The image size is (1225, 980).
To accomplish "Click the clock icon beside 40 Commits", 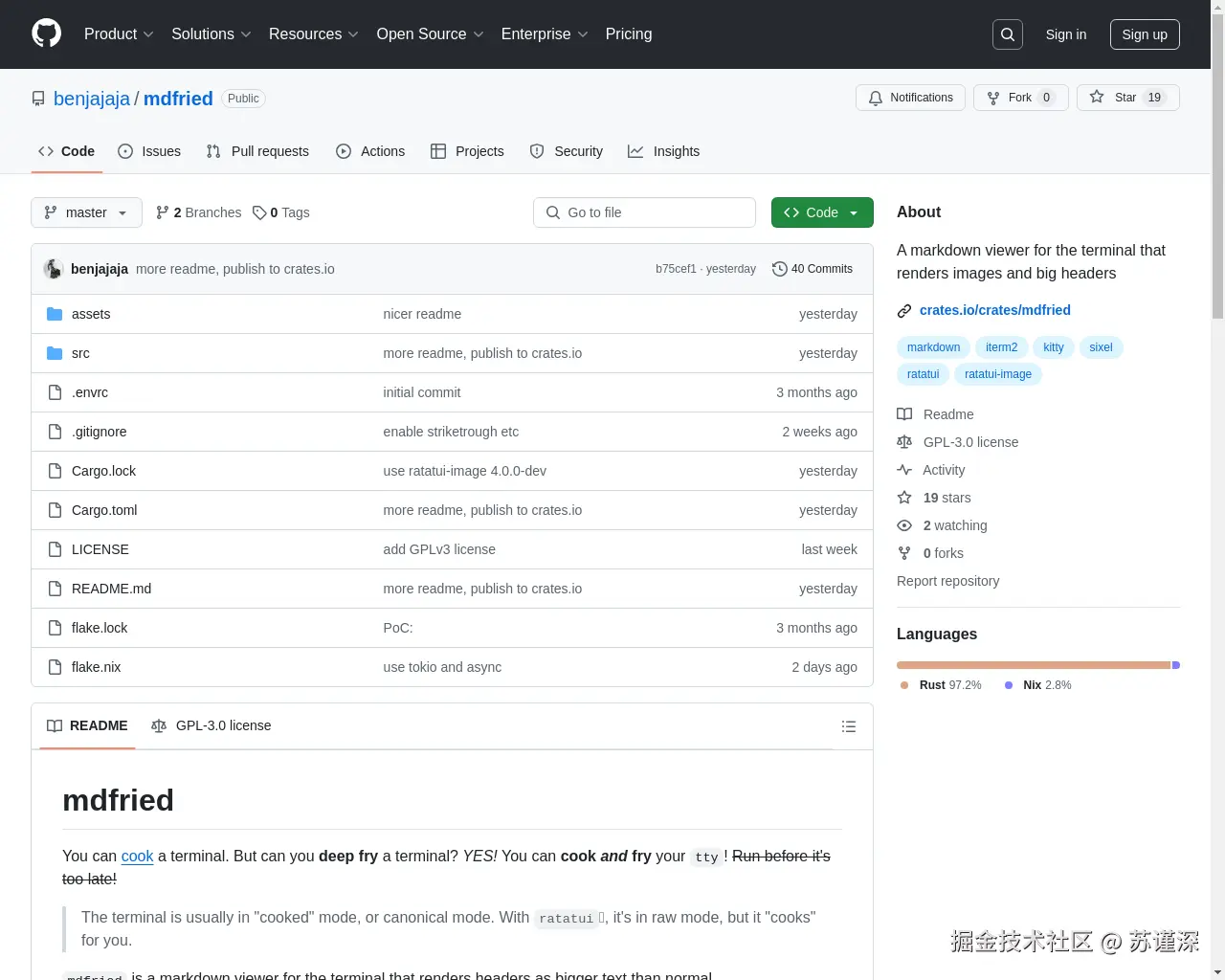I will point(779,269).
